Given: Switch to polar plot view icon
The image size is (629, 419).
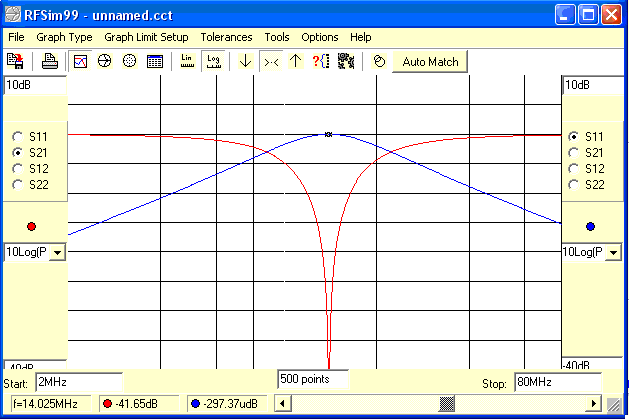Looking at the screenshot, I should pos(129,61).
